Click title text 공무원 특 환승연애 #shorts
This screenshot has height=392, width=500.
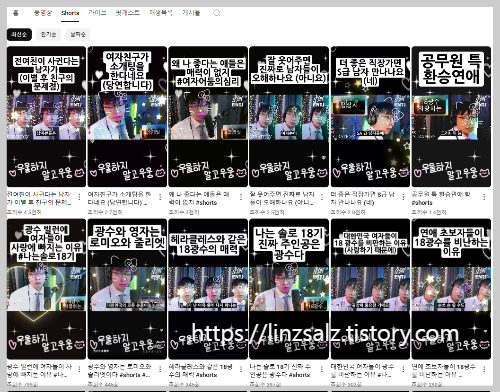coord(441,198)
